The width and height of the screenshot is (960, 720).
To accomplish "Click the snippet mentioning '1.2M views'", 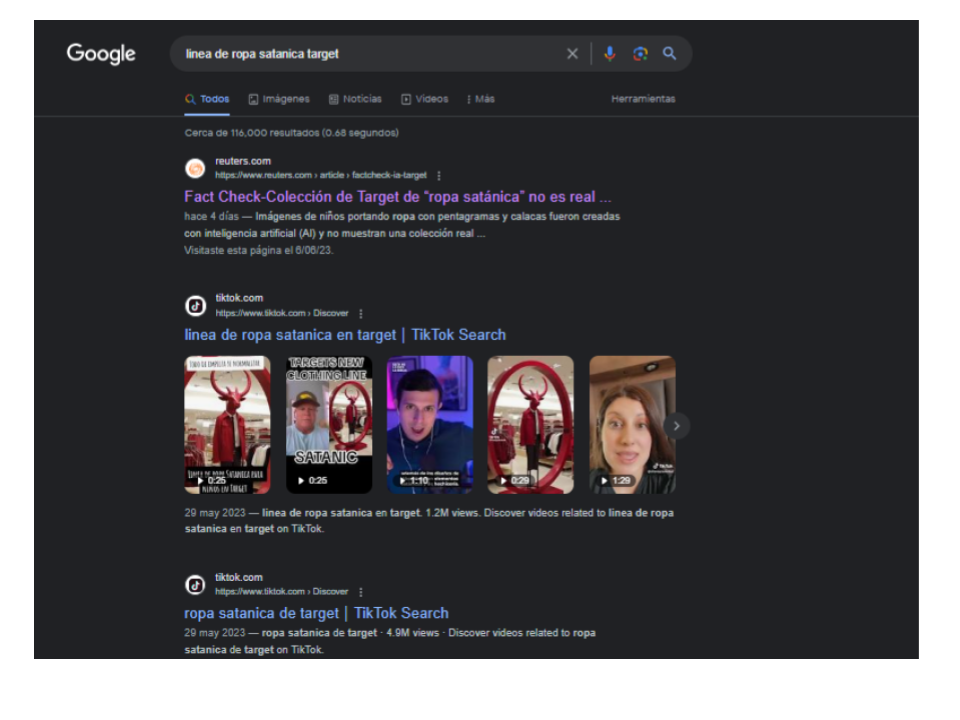I will (429, 521).
